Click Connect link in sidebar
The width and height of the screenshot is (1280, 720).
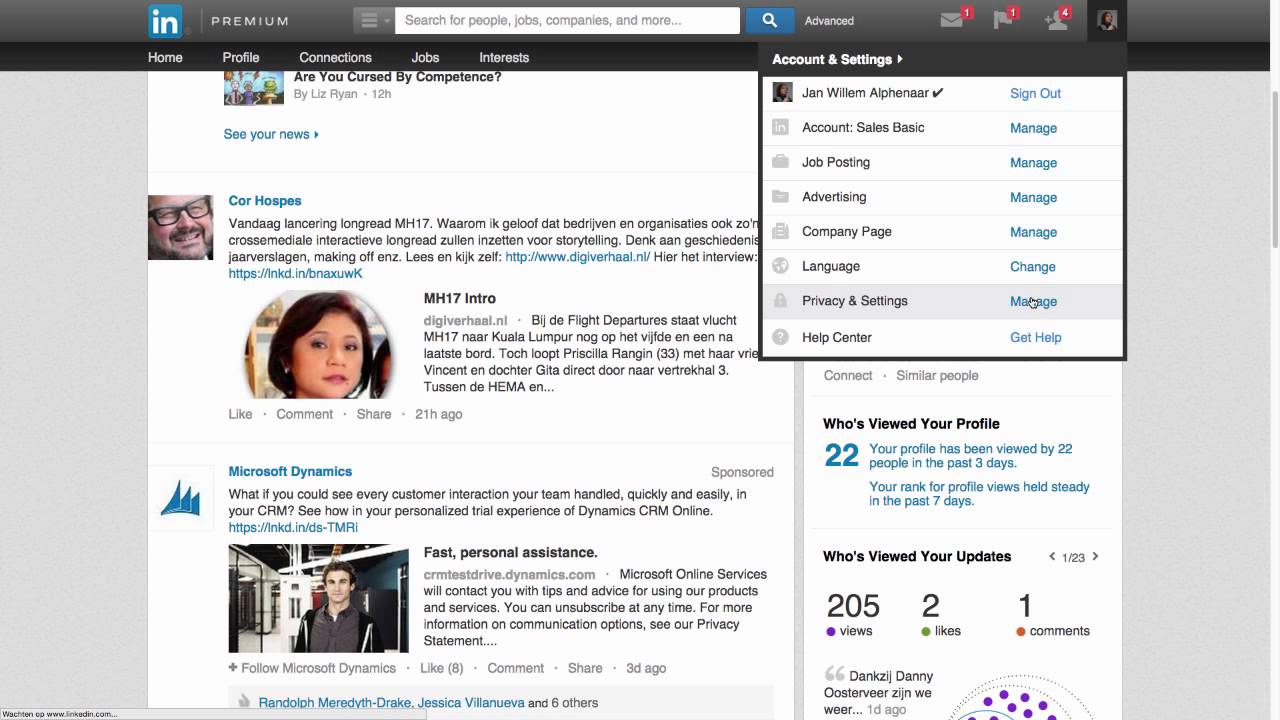[848, 375]
